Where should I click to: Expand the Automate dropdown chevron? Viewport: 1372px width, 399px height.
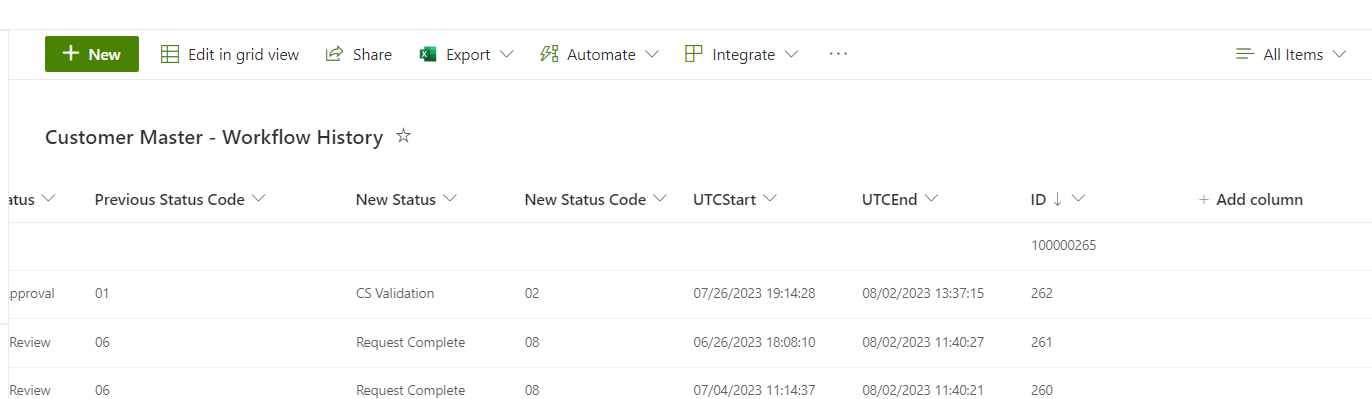pos(652,54)
